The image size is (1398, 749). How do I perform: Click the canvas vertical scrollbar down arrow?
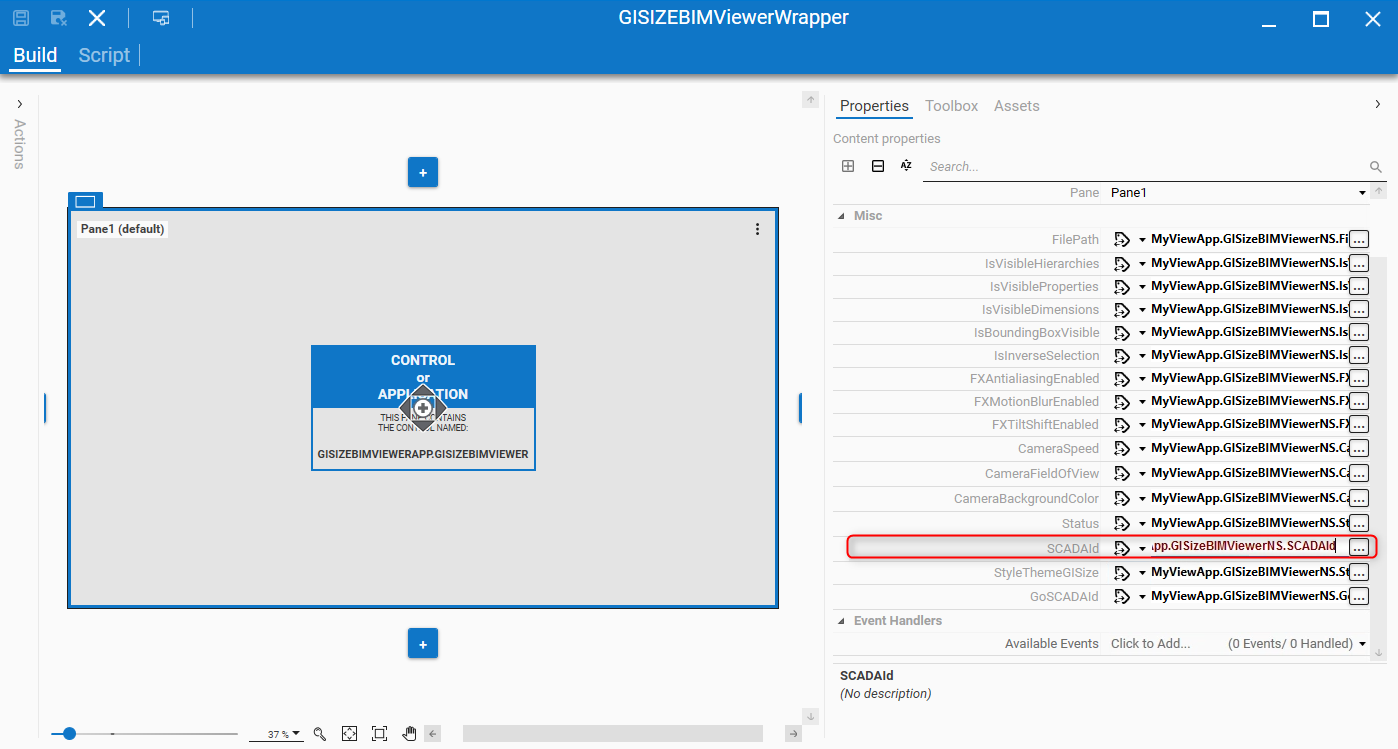click(811, 716)
